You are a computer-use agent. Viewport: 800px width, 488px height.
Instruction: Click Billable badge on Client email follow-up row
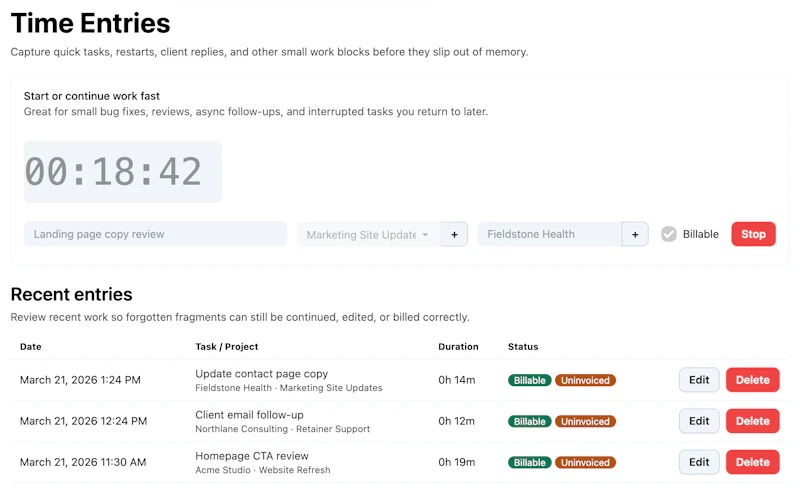(x=529, y=422)
